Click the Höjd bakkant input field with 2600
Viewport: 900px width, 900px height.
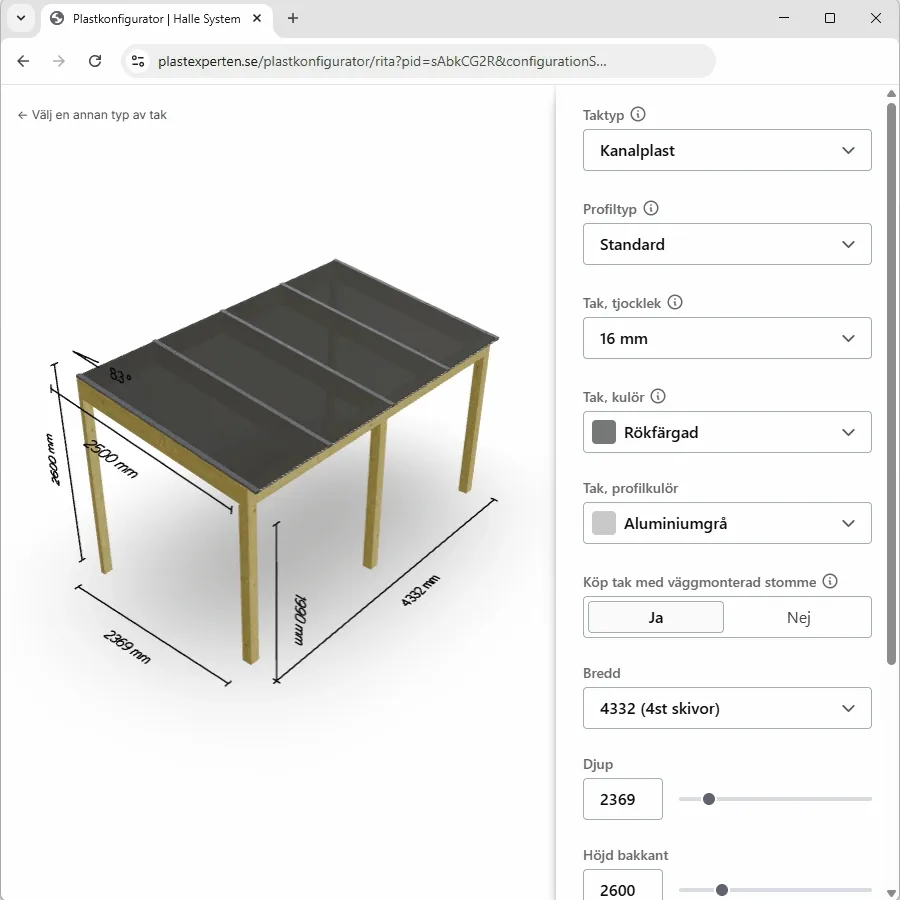(x=623, y=886)
